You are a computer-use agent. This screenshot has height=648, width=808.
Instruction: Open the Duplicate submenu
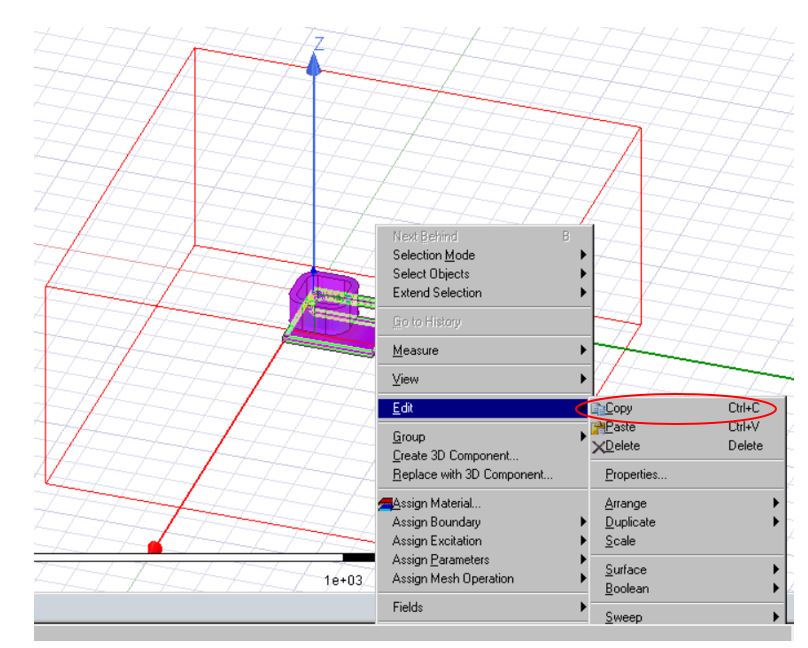687,522
